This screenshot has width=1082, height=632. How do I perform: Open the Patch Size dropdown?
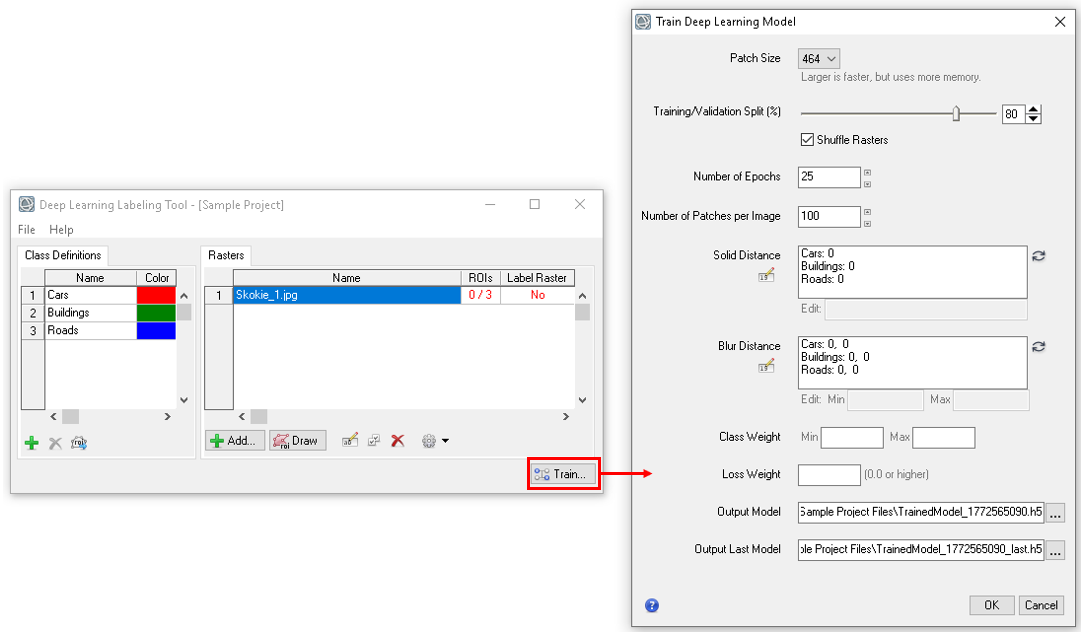[x=818, y=59]
